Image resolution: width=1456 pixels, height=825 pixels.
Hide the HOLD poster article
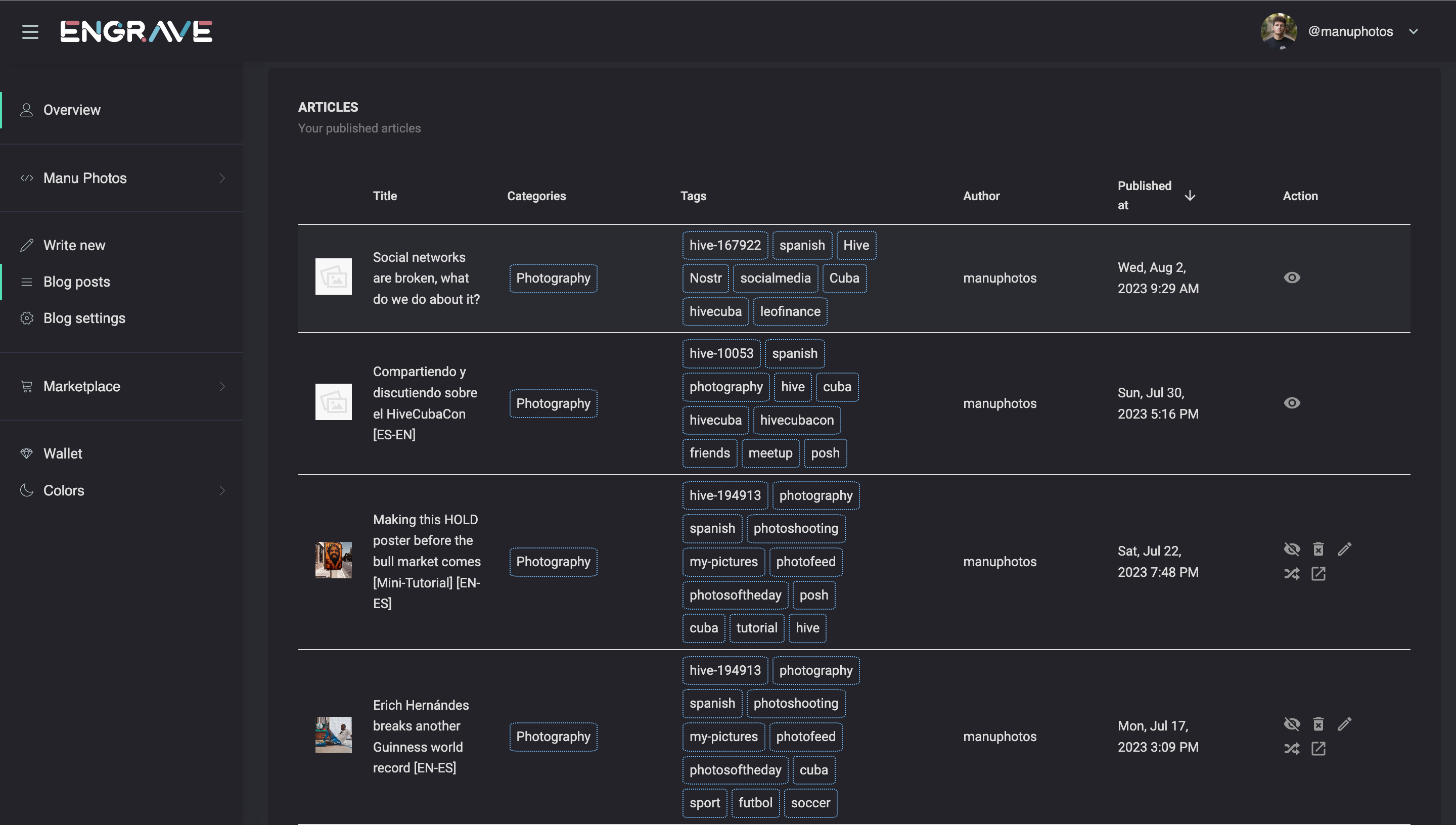pyautogui.click(x=1292, y=549)
